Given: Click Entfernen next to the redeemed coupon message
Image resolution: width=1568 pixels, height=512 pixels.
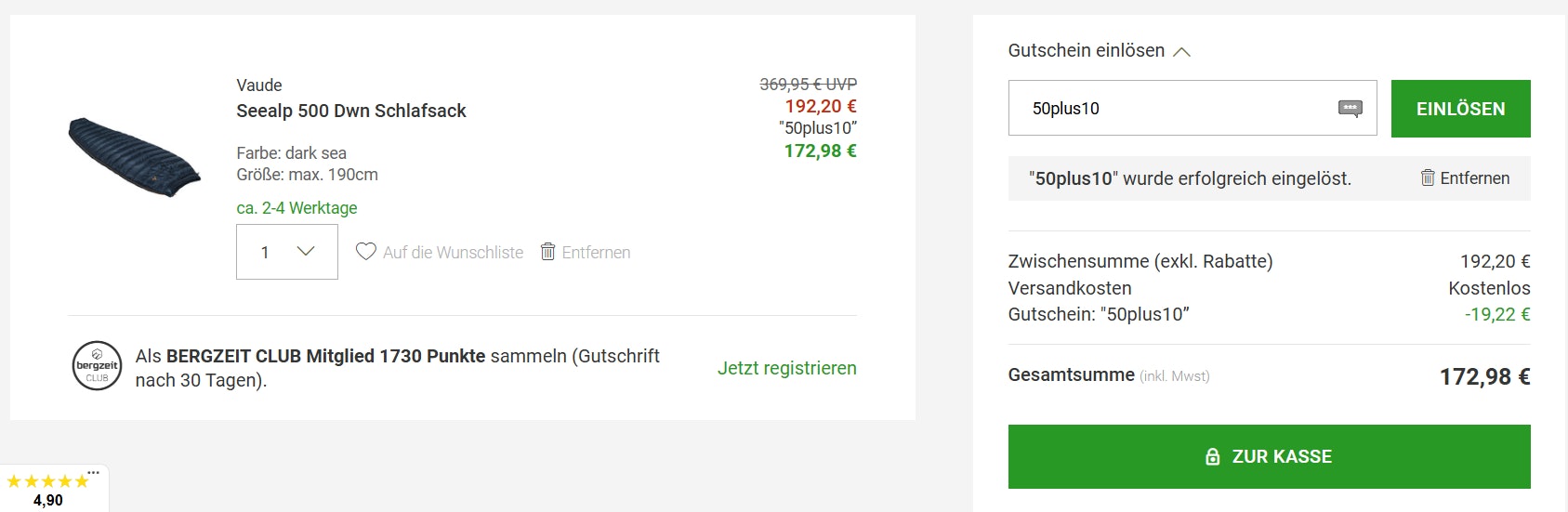Looking at the screenshot, I should [x=1474, y=177].
